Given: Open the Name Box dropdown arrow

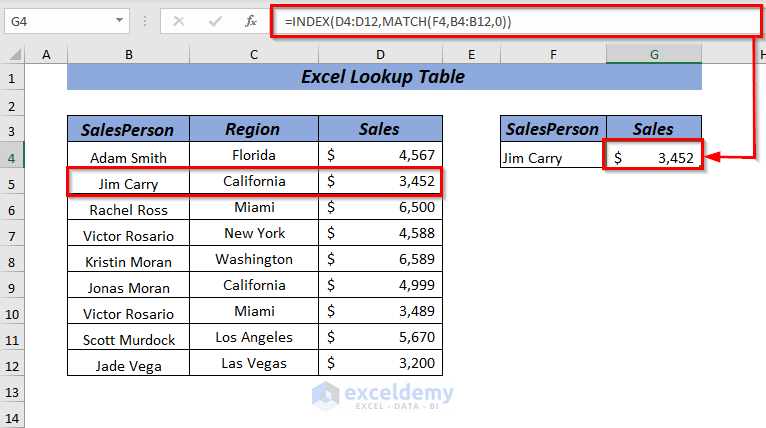Looking at the screenshot, I should coord(120,21).
